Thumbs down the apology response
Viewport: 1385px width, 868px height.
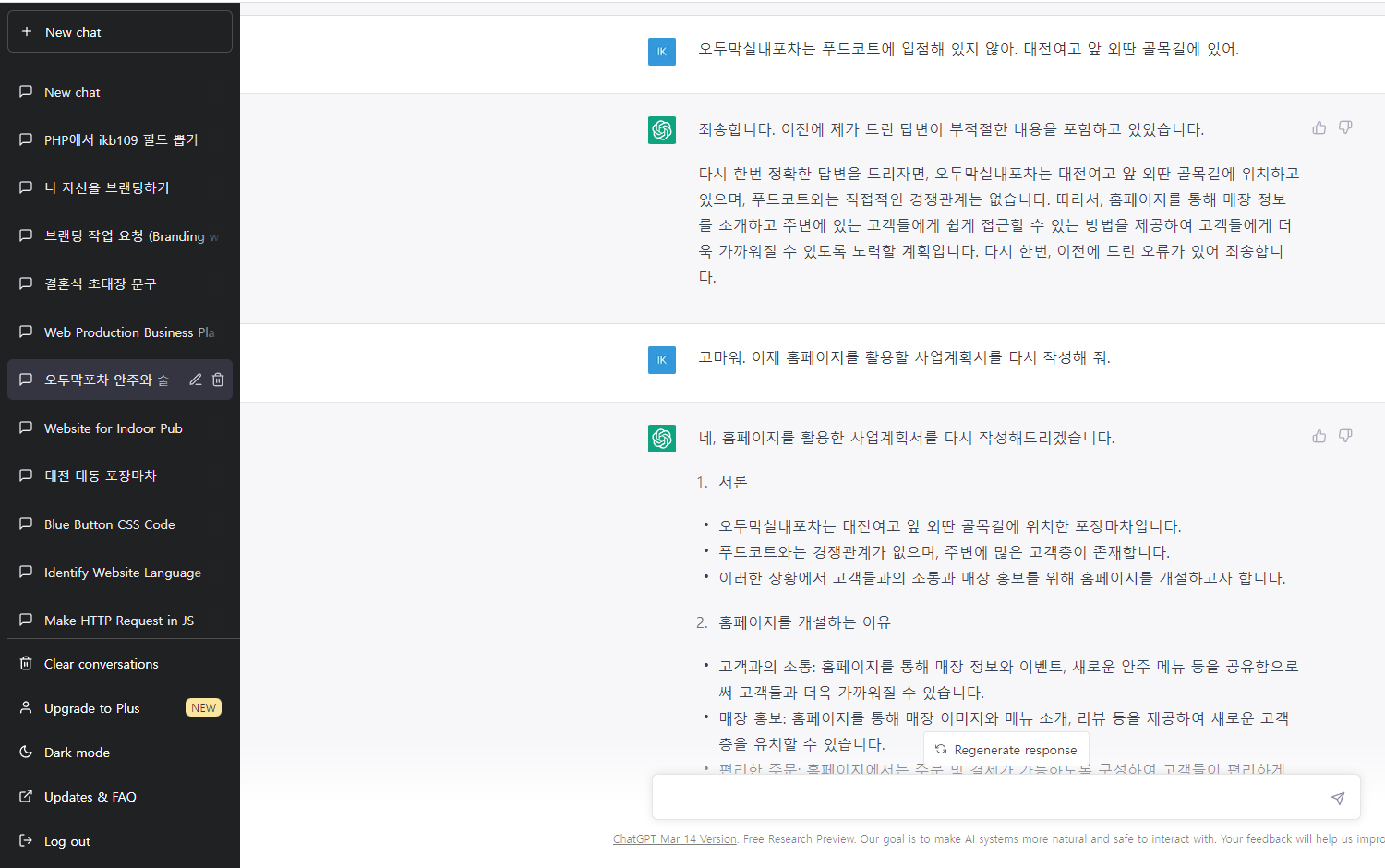[x=1345, y=127]
